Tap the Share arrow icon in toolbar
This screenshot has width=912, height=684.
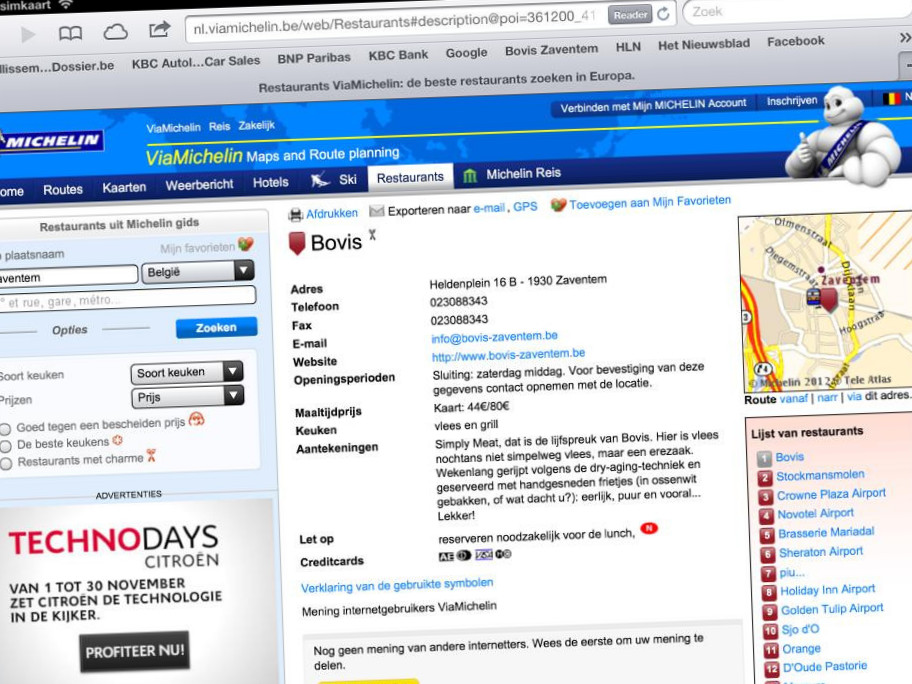[160, 30]
